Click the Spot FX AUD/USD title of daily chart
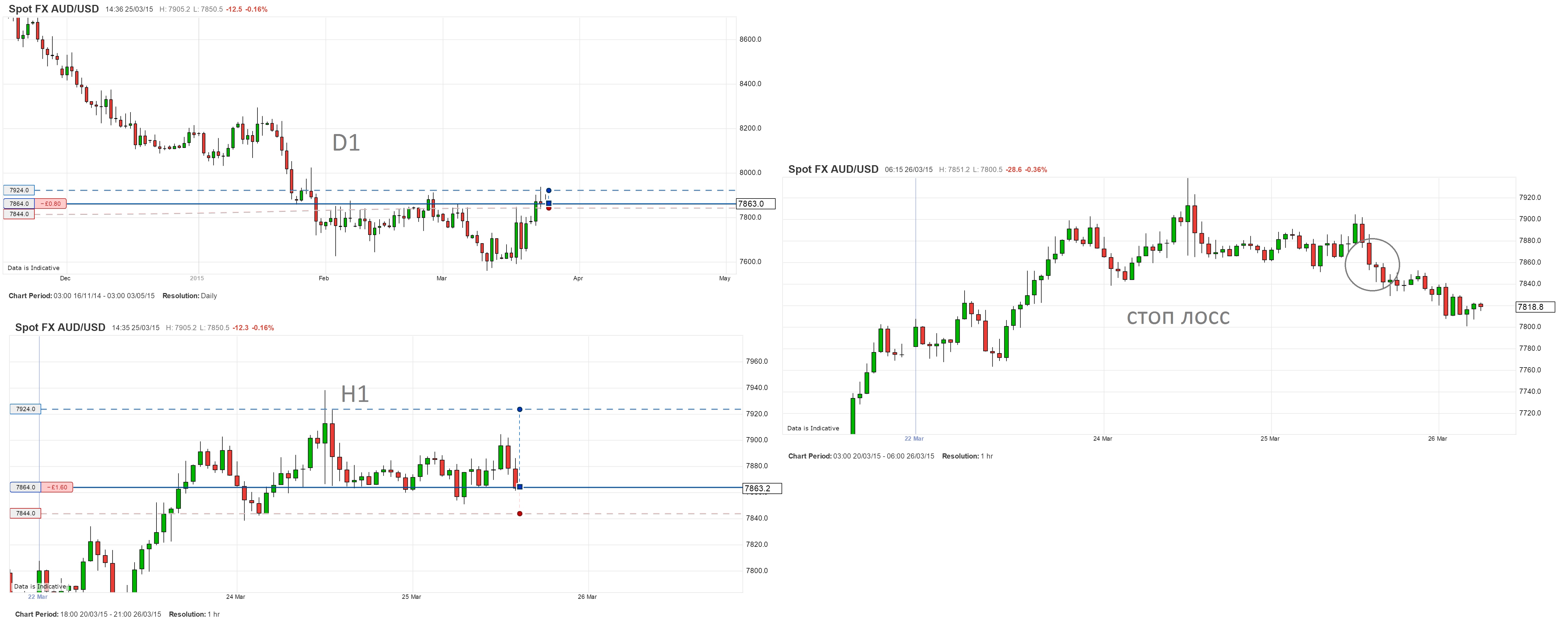 (54, 9)
